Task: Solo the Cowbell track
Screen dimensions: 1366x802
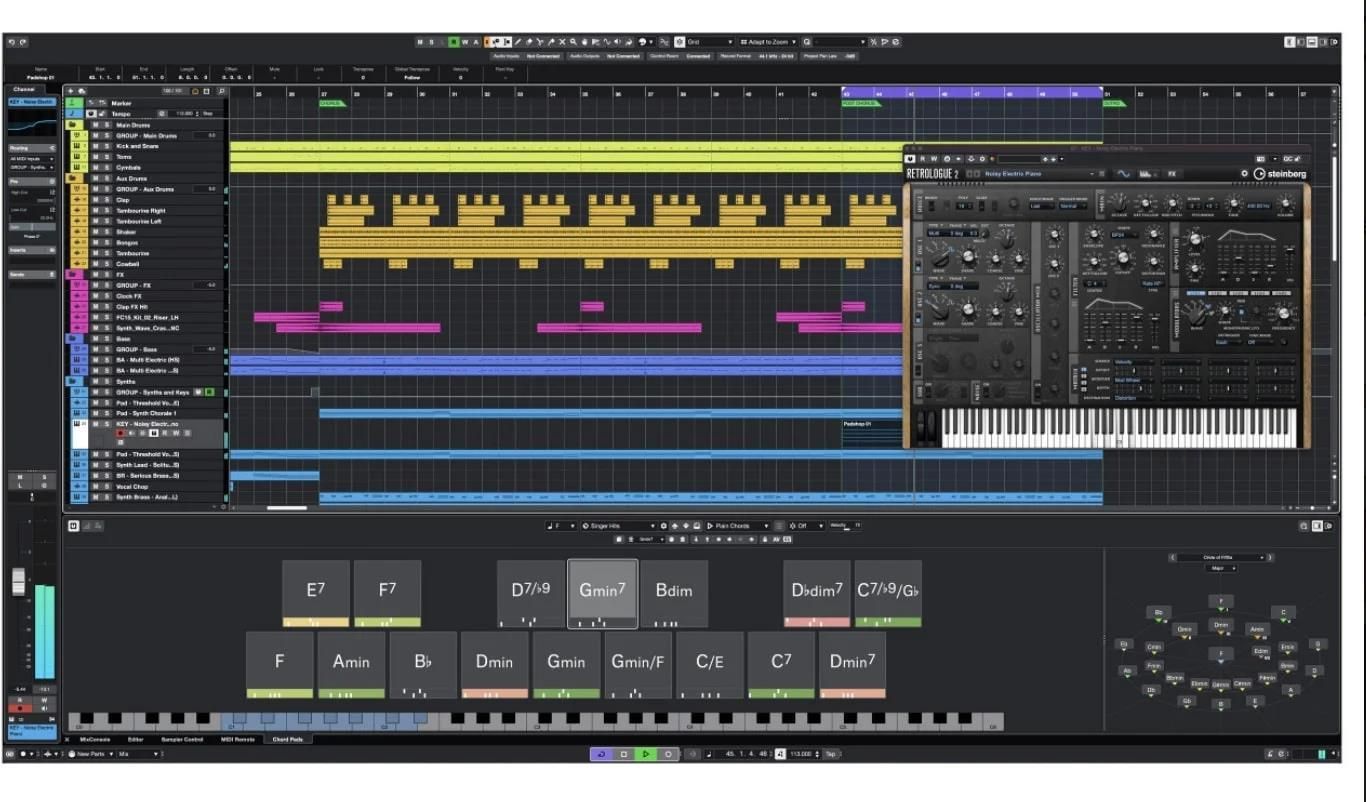Action: click(107, 264)
